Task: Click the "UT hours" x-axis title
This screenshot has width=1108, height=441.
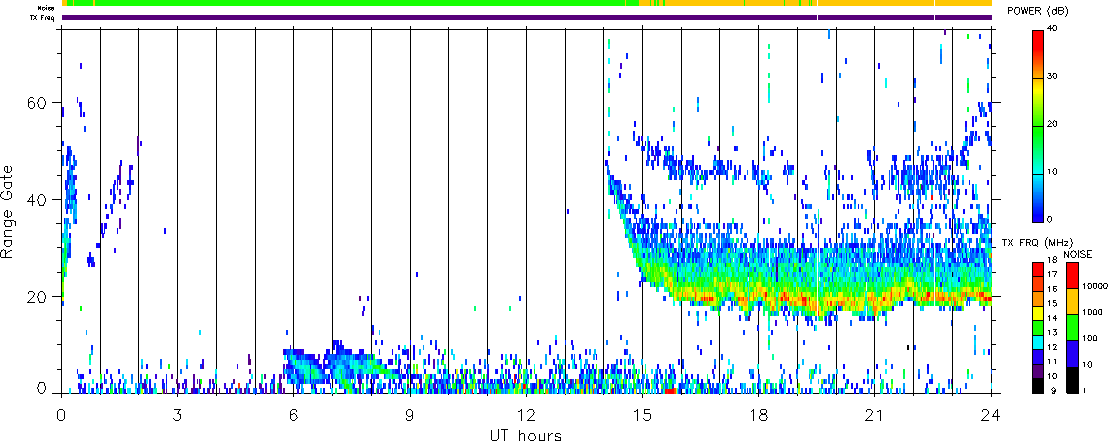Action: (x=526, y=434)
